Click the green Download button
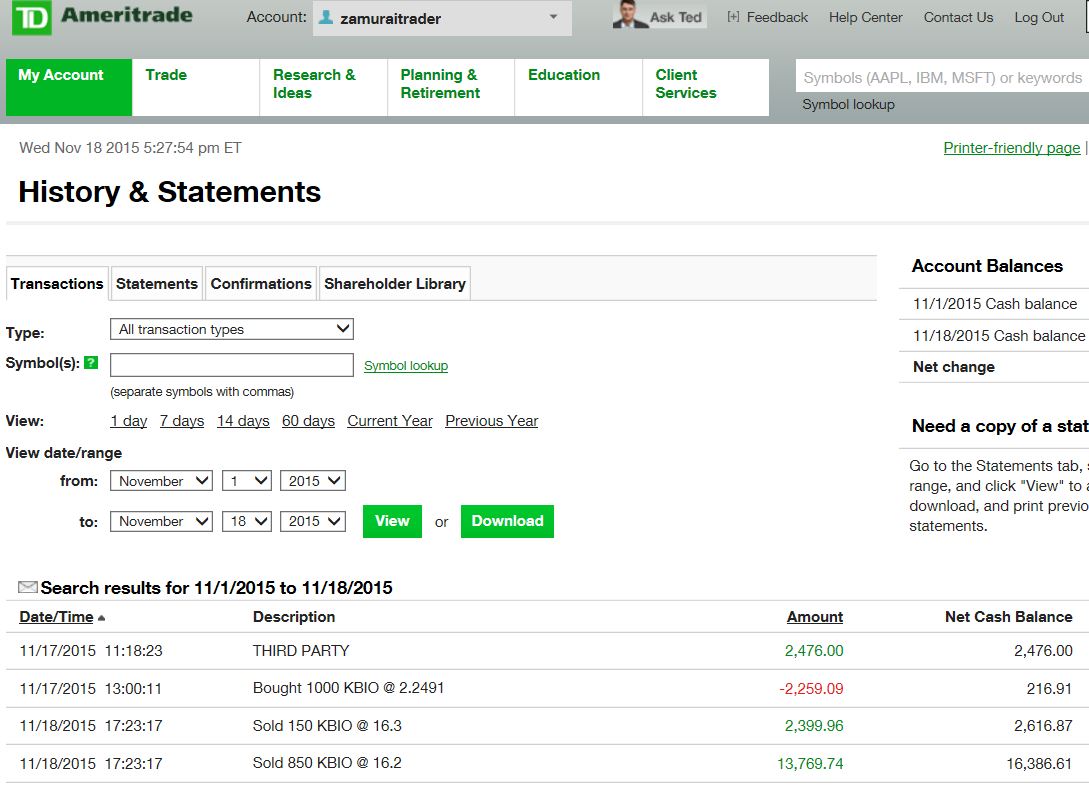The image size is (1089, 787). [x=507, y=521]
